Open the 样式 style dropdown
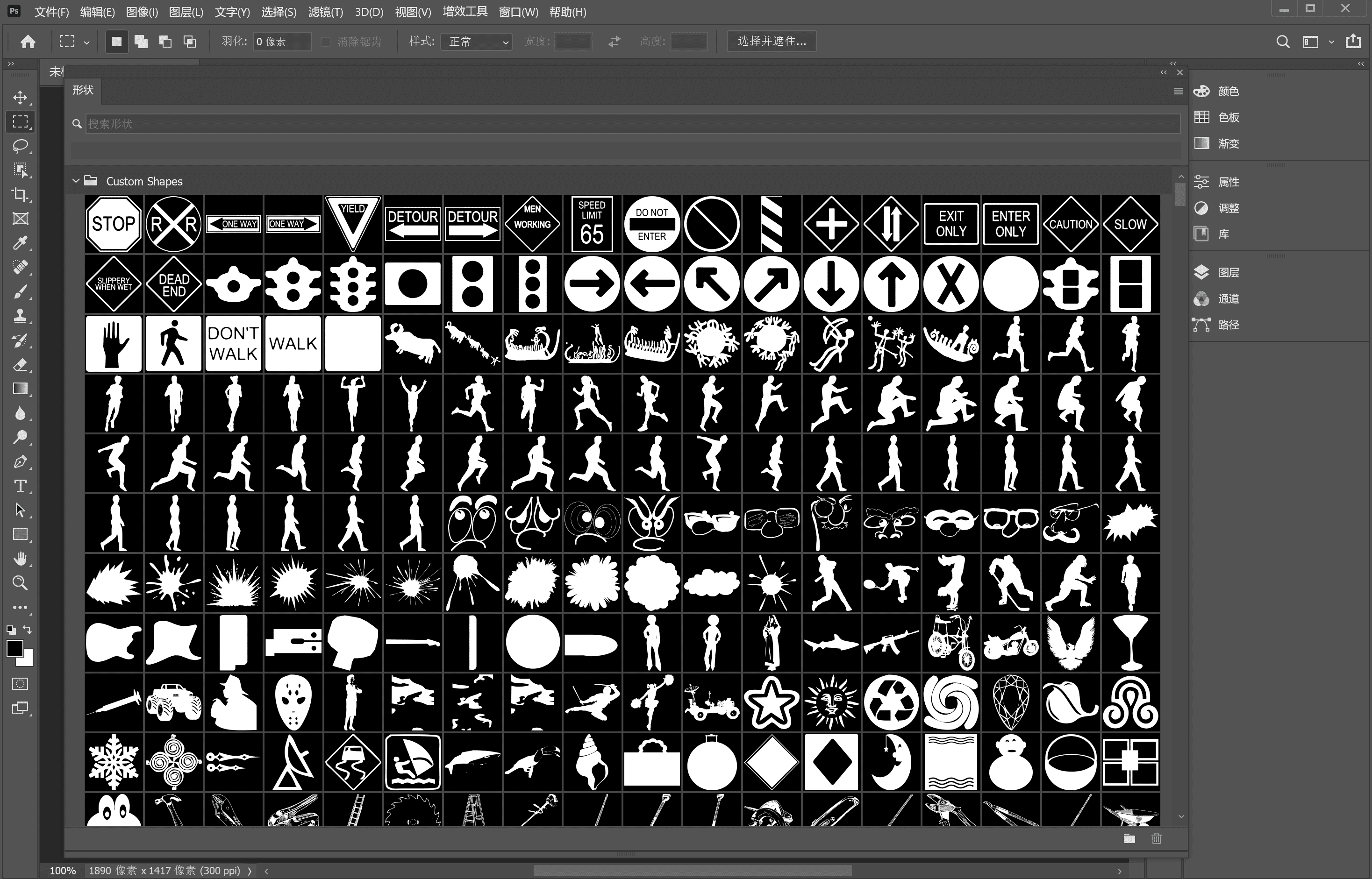This screenshot has width=1372, height=879. click(x=477, y=42)
